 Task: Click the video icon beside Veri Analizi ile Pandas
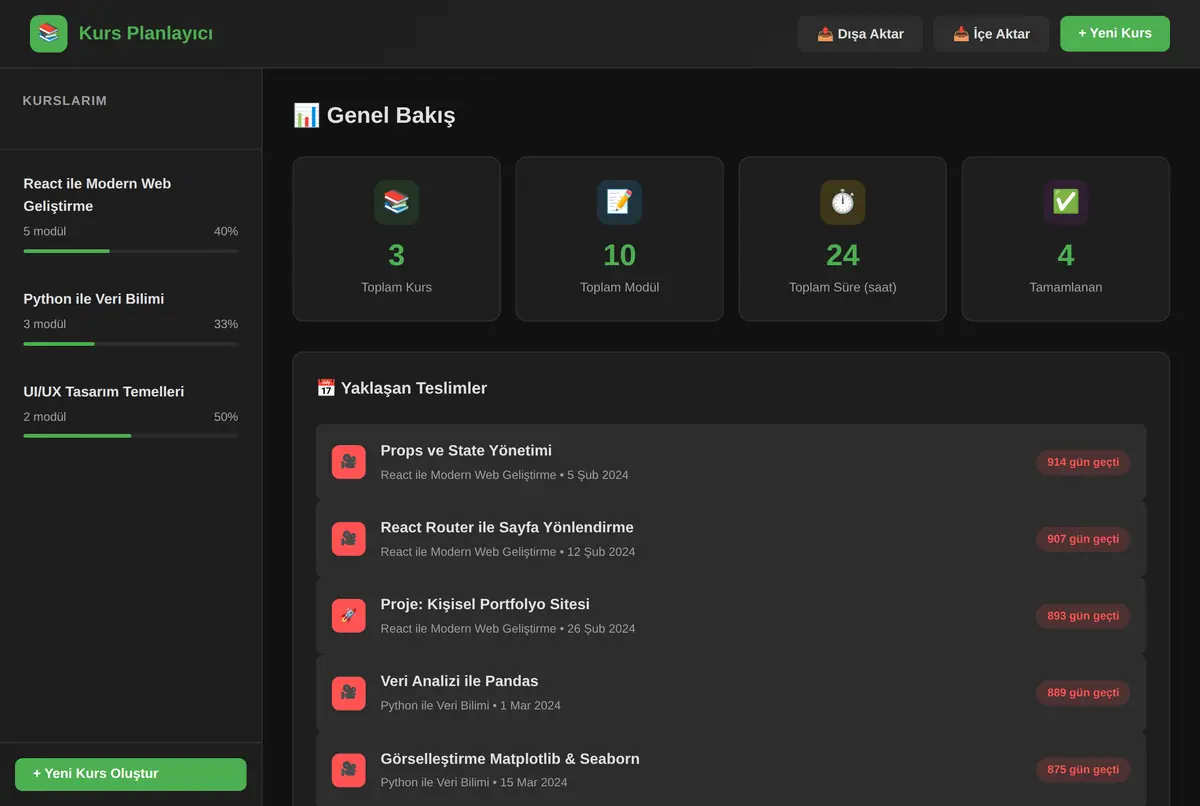pyautogui.click(x=349, y=692)
